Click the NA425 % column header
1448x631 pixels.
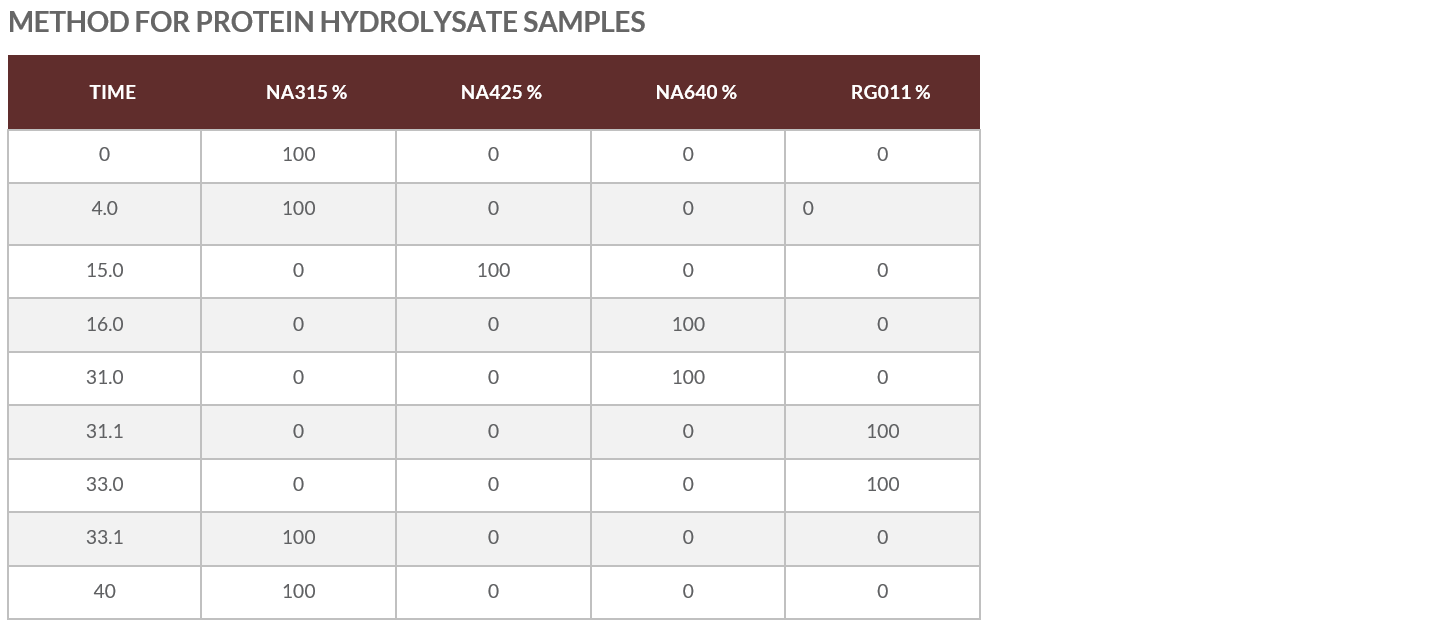501,92
